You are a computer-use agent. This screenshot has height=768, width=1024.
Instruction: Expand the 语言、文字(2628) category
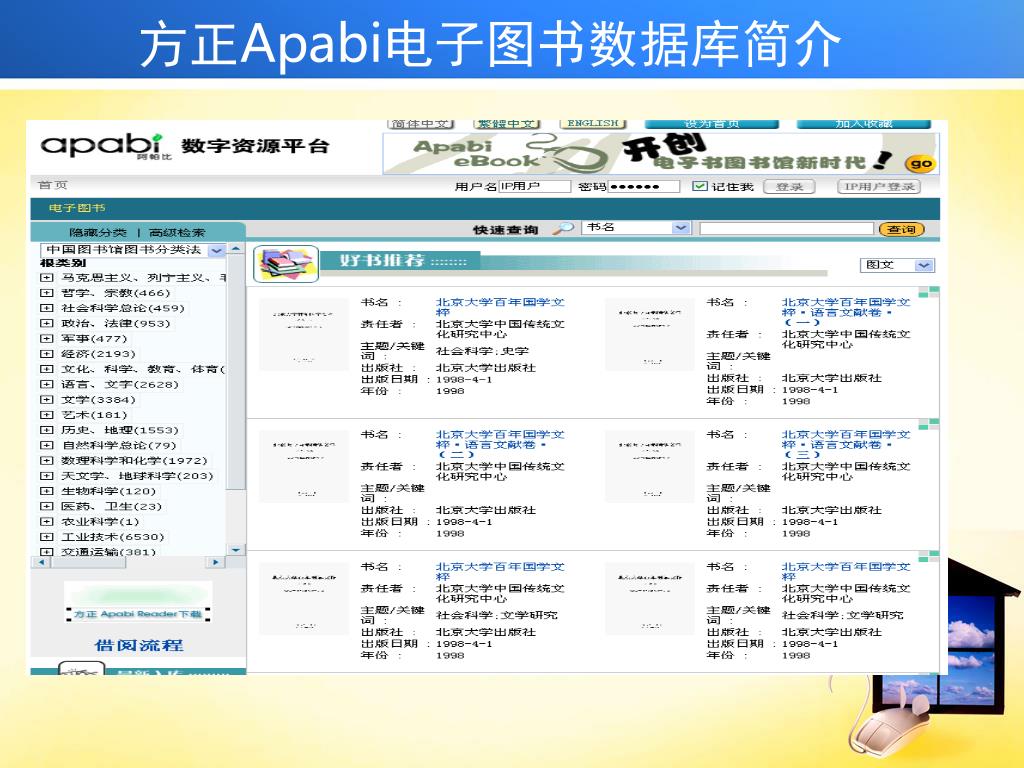(x=46, y=384)
